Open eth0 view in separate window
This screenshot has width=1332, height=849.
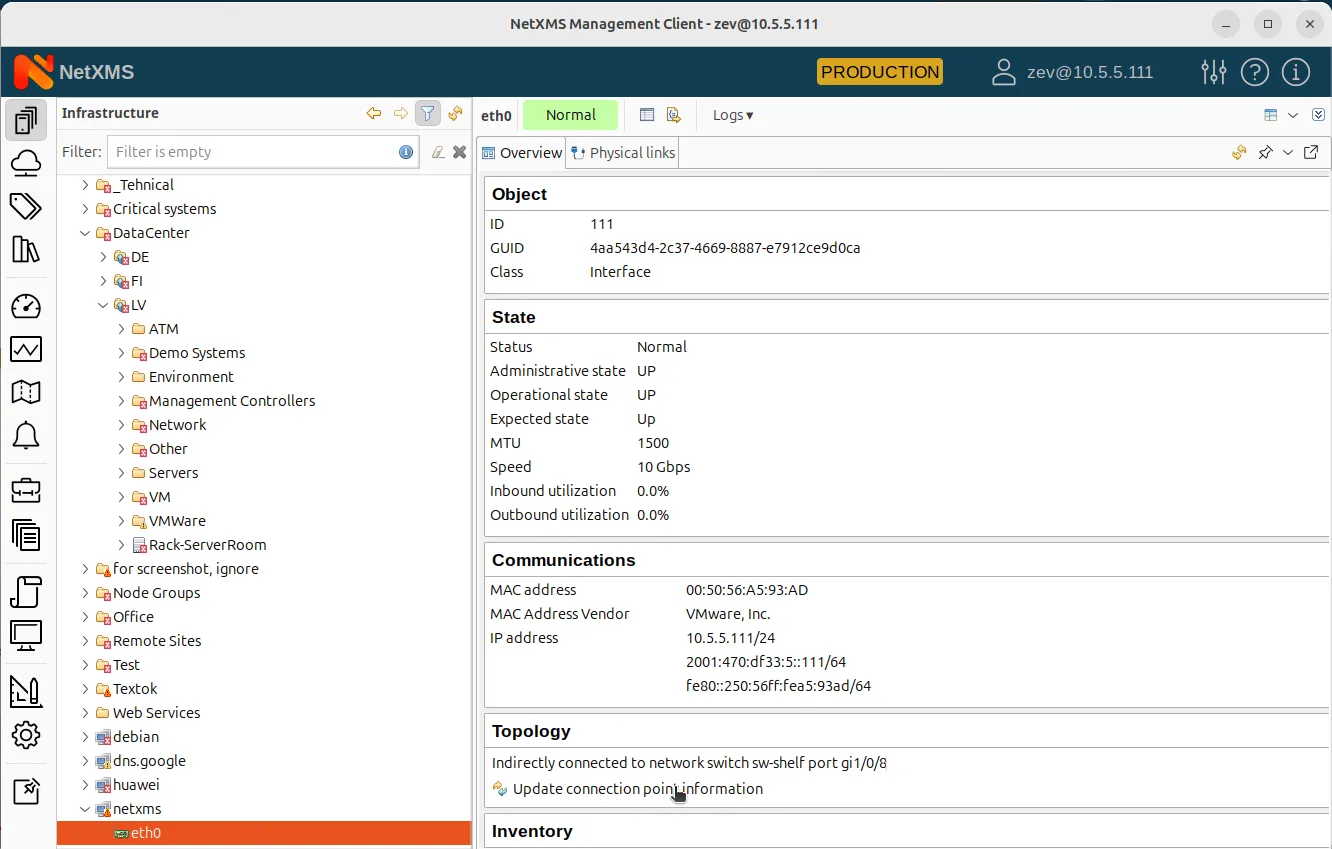pyautogui.click(x=1312, y=152)
